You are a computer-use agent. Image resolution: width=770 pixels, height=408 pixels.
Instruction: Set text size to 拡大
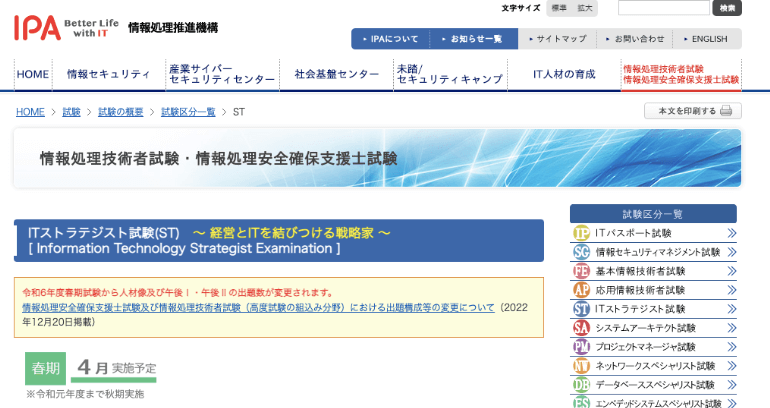(584, 8)
